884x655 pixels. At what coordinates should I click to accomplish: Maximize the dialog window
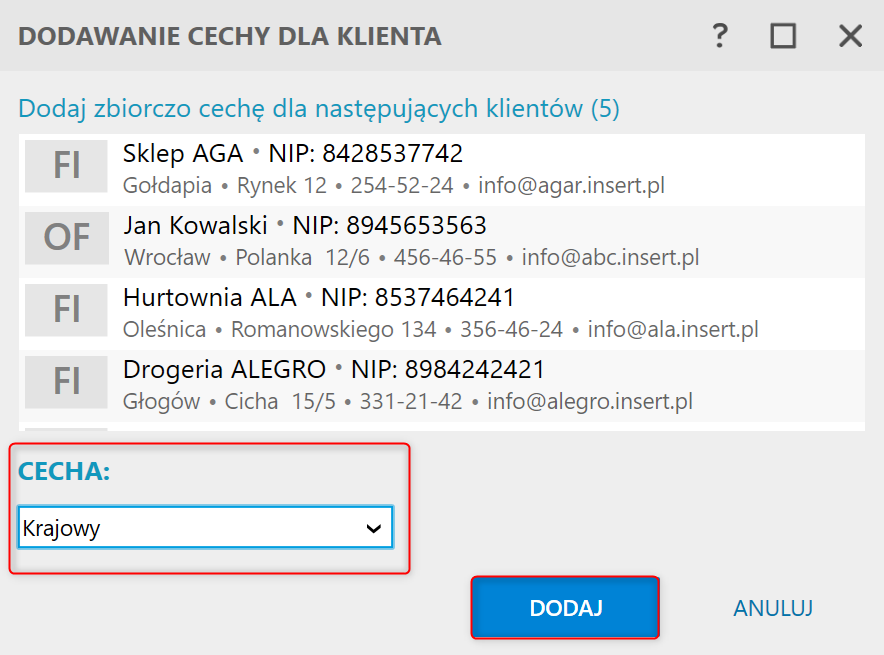coord(783,37)
